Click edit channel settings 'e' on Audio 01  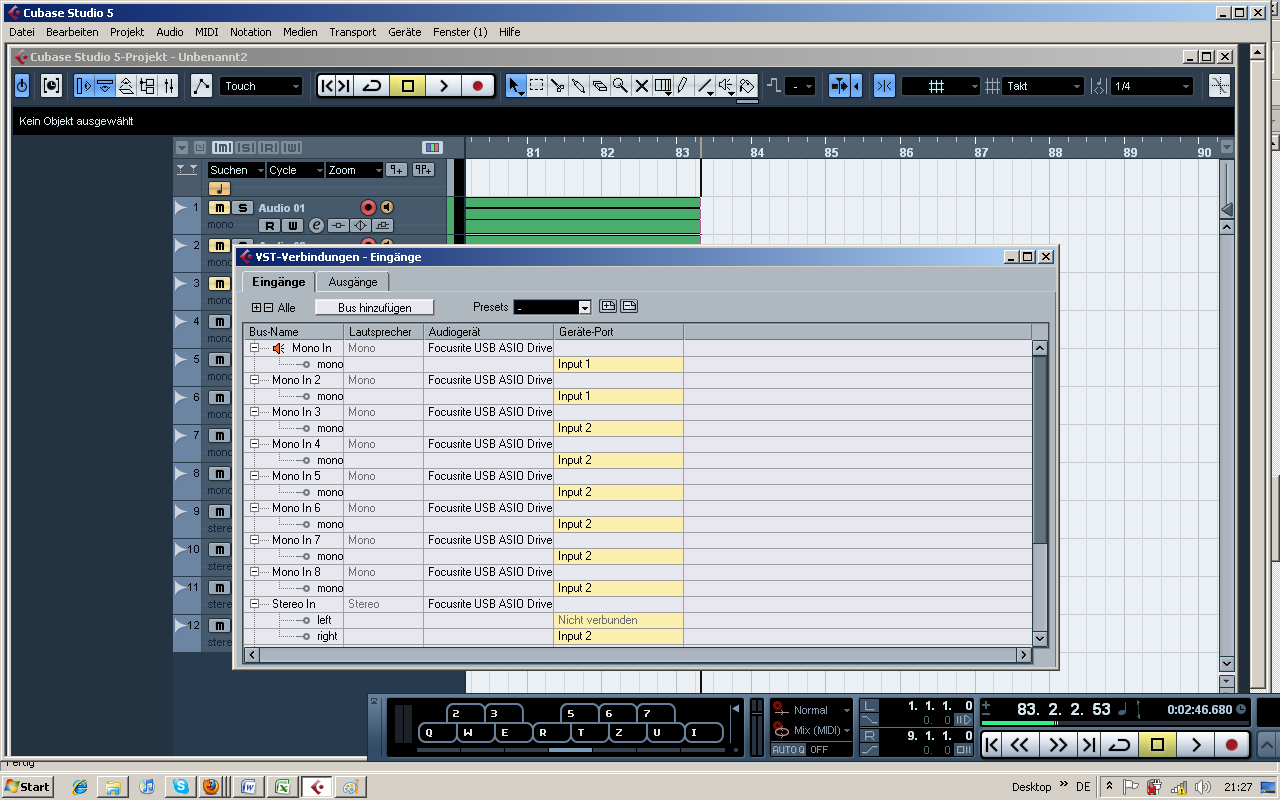pos(316,225)
